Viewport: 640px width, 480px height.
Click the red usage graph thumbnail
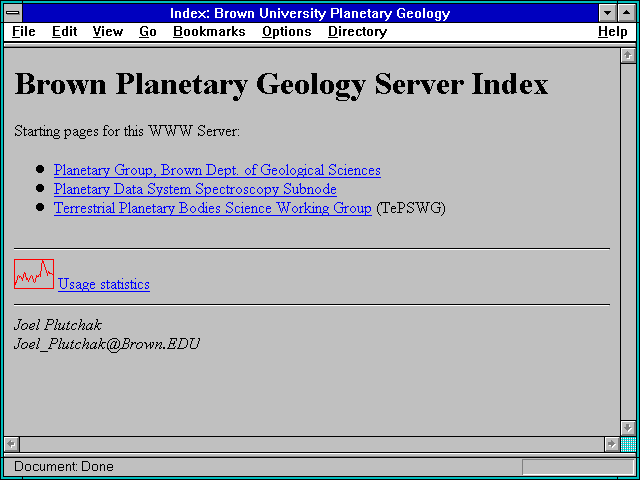(34, 274)
